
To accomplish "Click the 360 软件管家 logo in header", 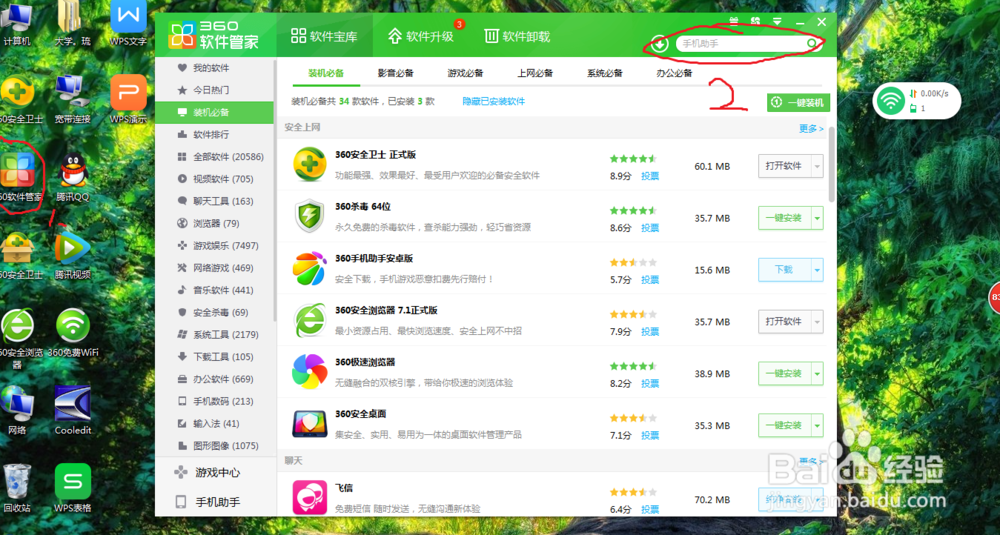I will (214, 35).
